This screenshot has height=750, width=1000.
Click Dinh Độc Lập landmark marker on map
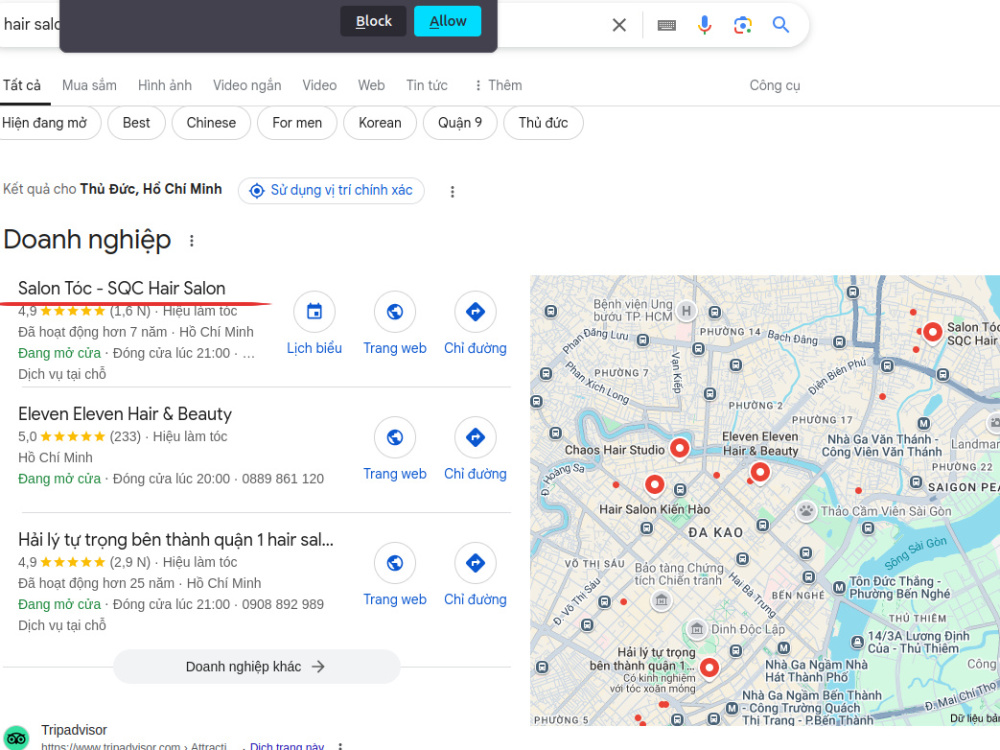697,629
